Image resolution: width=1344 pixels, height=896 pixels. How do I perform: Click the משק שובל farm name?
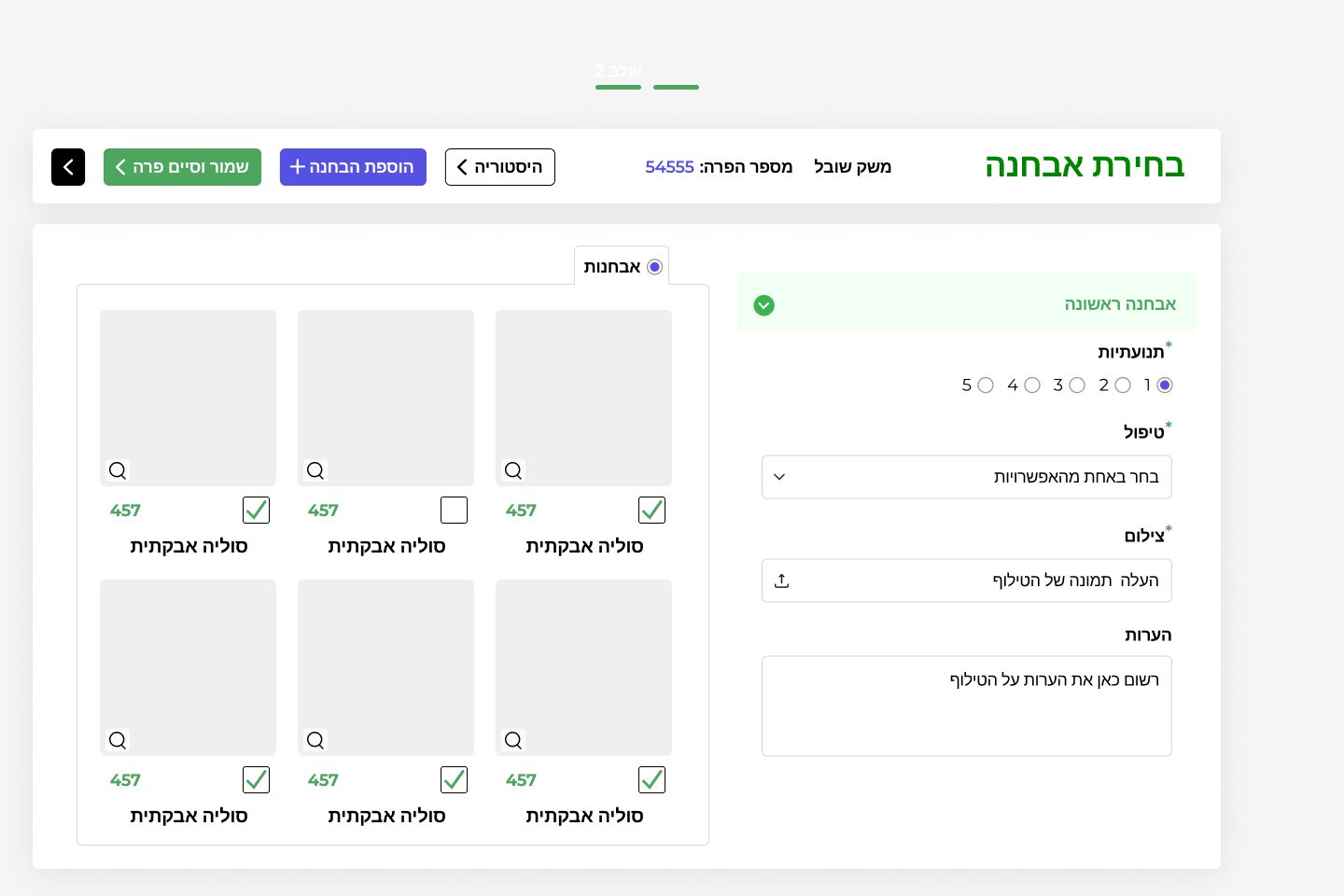[x=852, y=167]
